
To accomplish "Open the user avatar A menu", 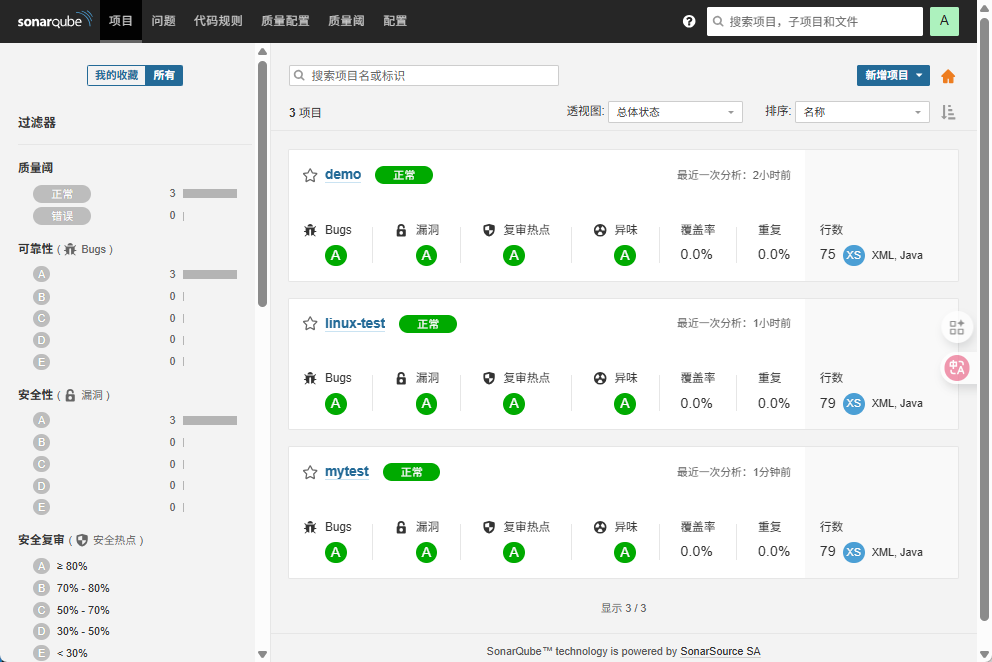I will [x=944, y=21].
